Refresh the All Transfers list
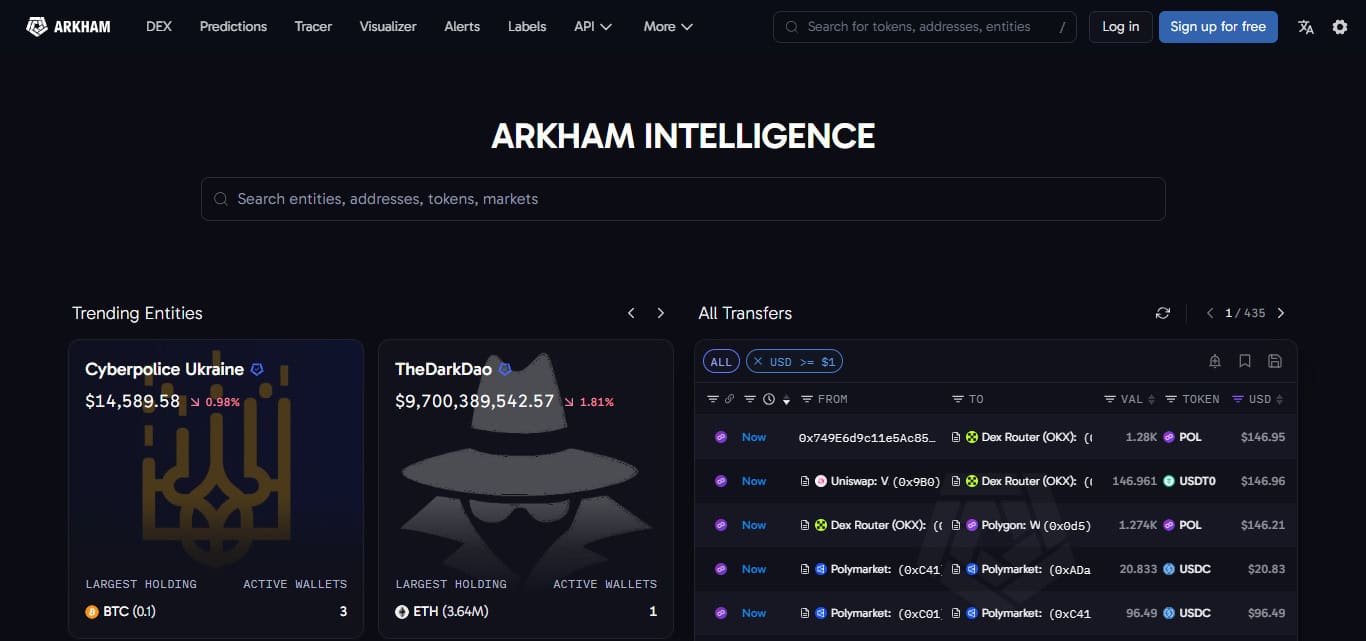 tap(1162, 313)
